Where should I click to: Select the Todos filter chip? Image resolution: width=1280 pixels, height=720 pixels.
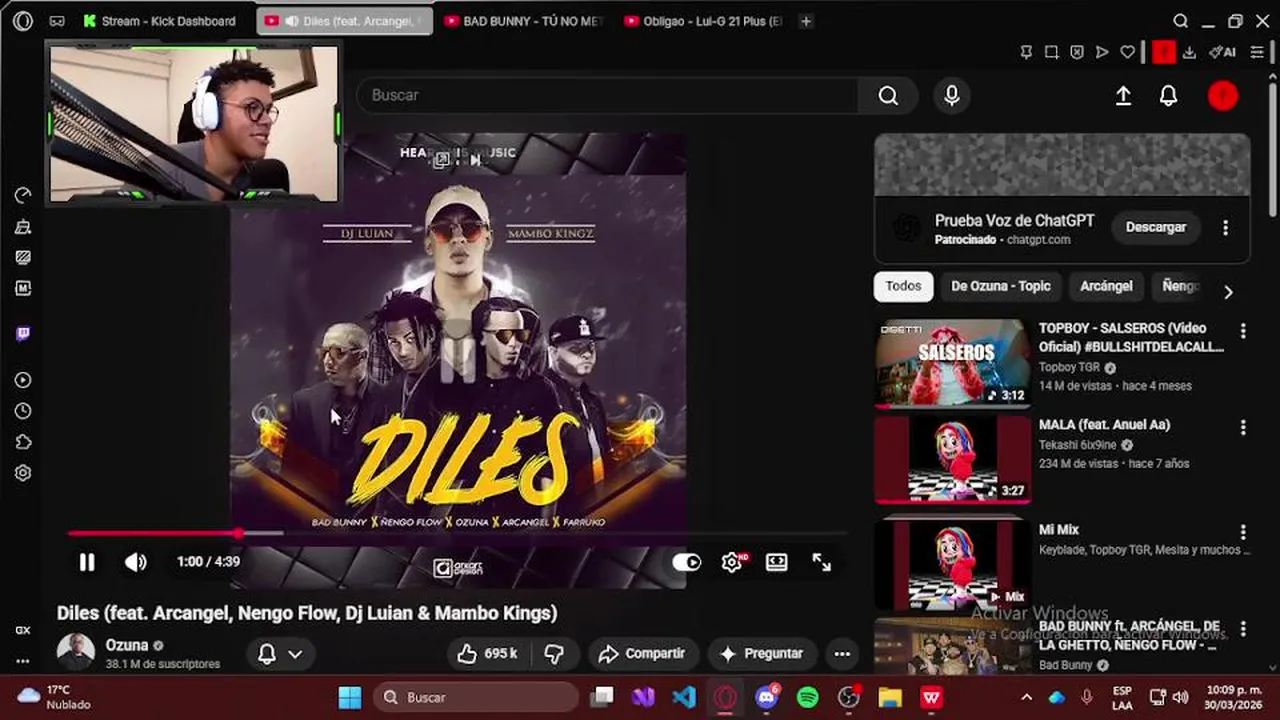pos(903,286)
